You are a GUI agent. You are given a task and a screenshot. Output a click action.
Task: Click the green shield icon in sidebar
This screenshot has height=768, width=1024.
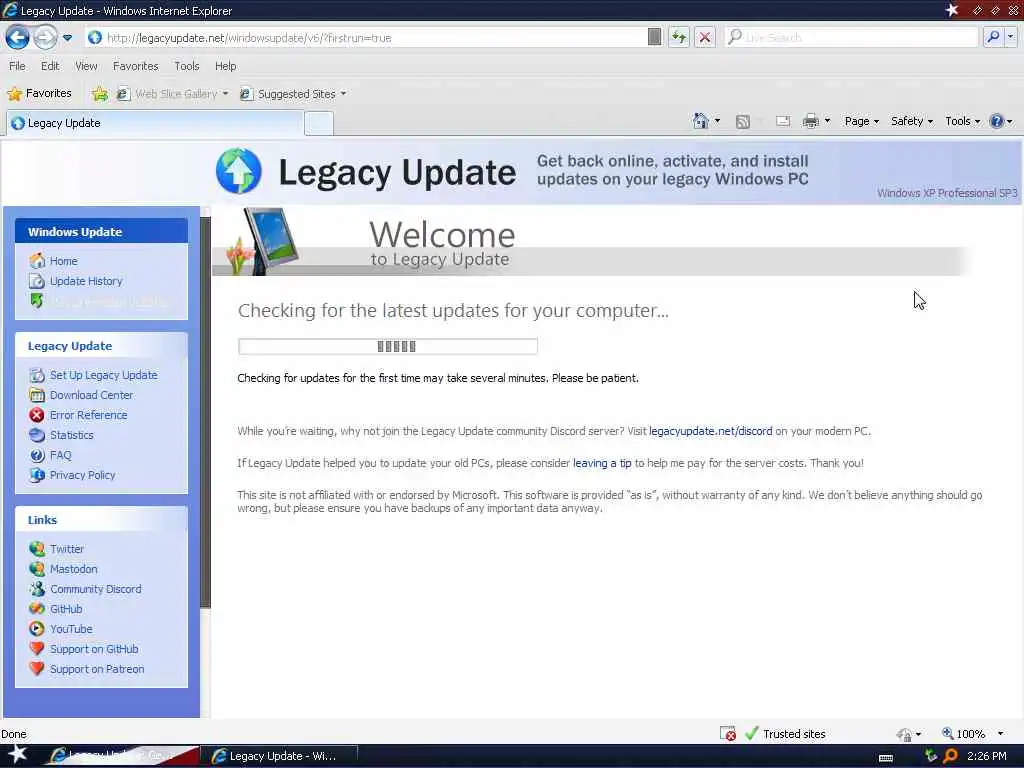point(37,301)
